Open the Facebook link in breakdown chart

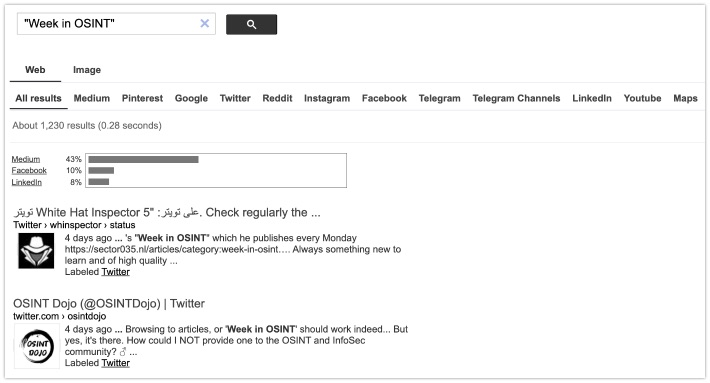click(x=29, y=171)
